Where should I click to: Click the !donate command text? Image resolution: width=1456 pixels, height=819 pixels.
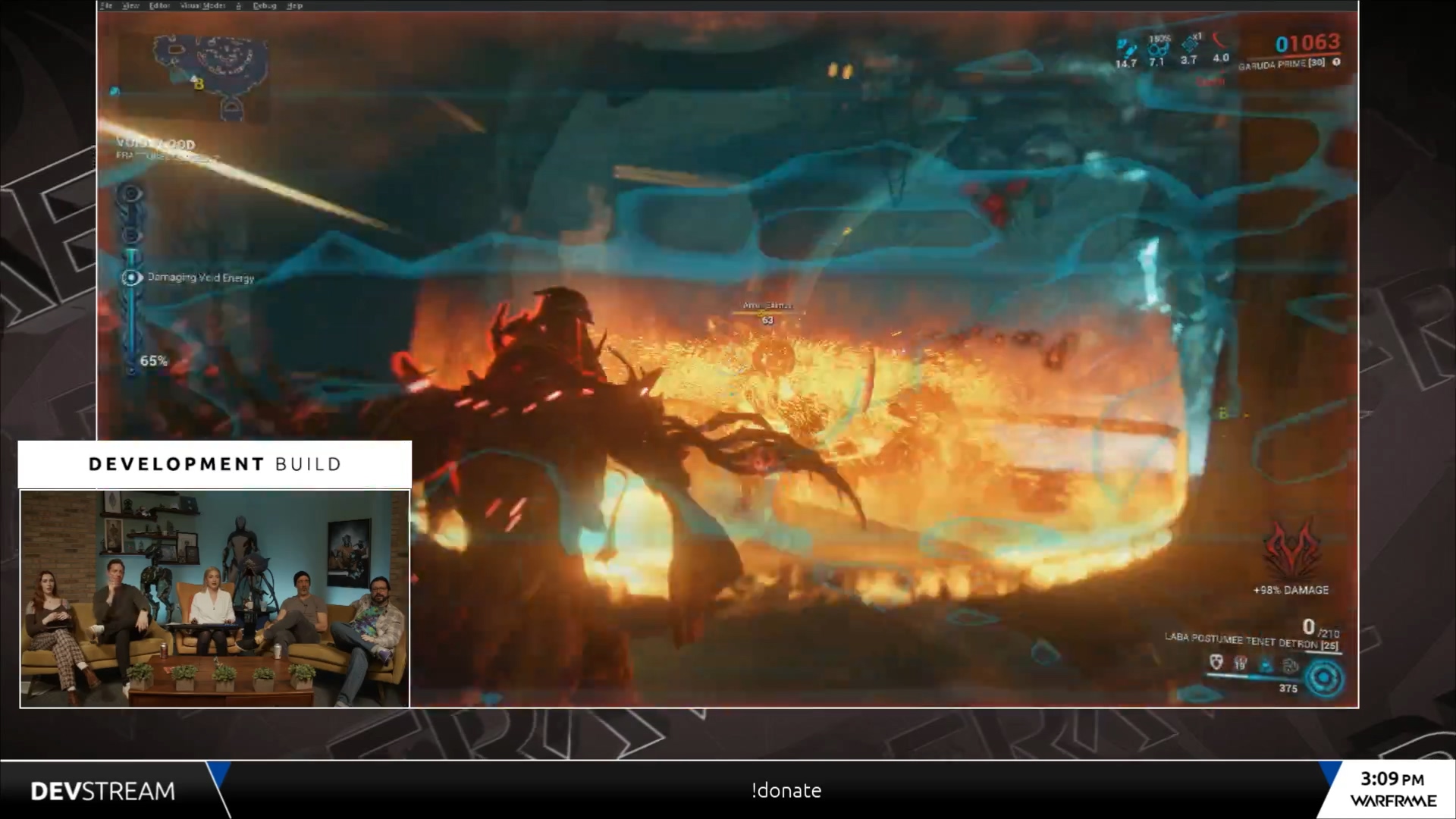click(x=786, y=790)
